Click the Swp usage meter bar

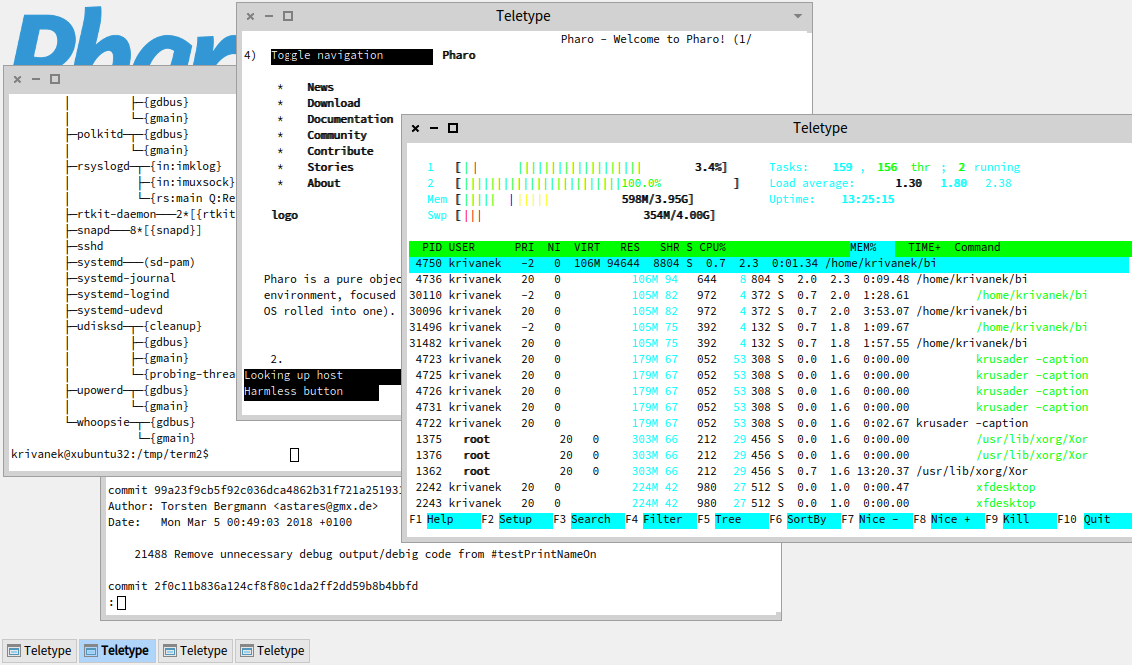[x=585, y=215]
